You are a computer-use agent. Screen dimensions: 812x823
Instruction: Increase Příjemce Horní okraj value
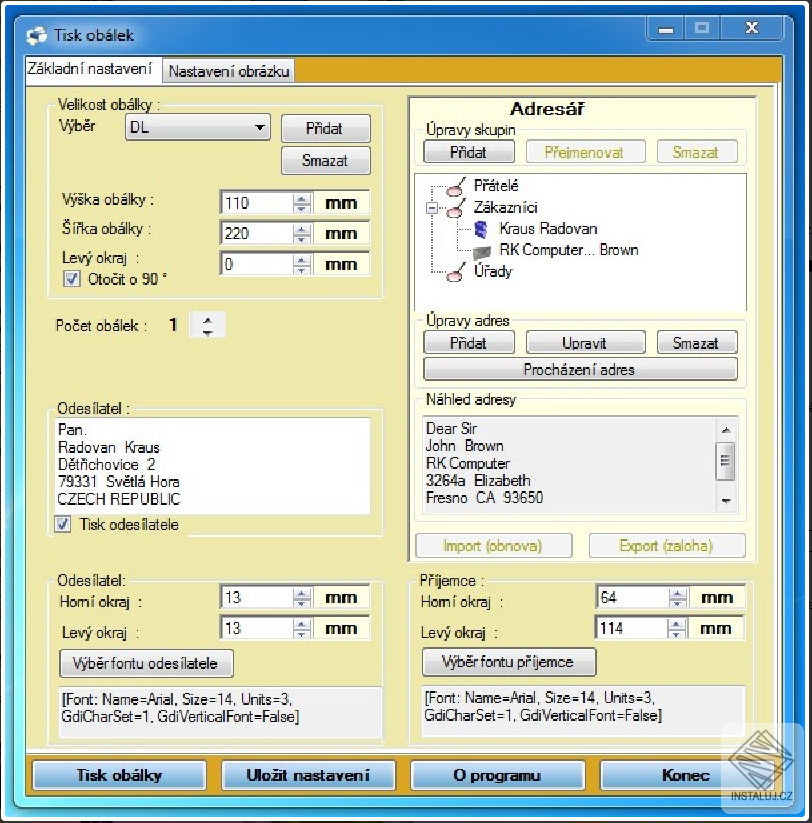pyautogui.click(x=677, y=593)
